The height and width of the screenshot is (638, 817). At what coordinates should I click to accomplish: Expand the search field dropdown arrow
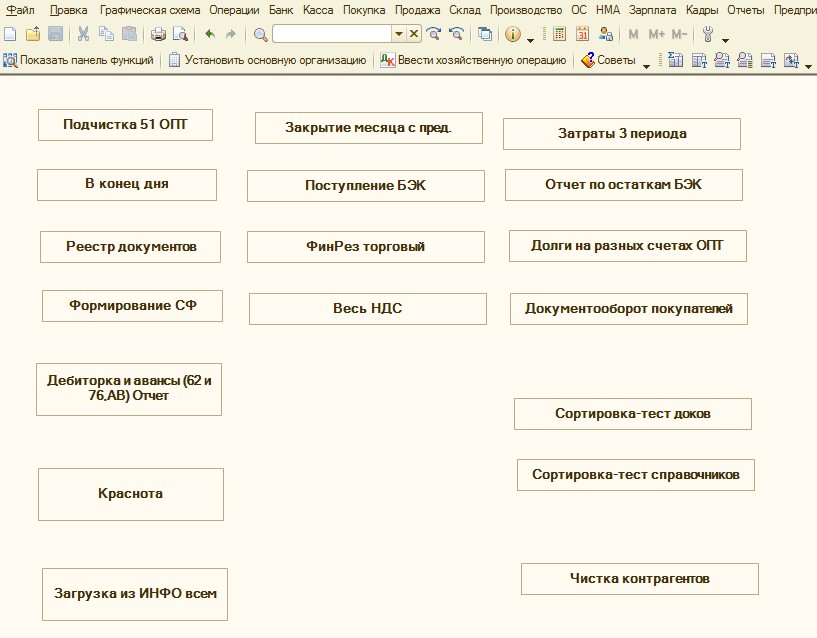point(398,34)
